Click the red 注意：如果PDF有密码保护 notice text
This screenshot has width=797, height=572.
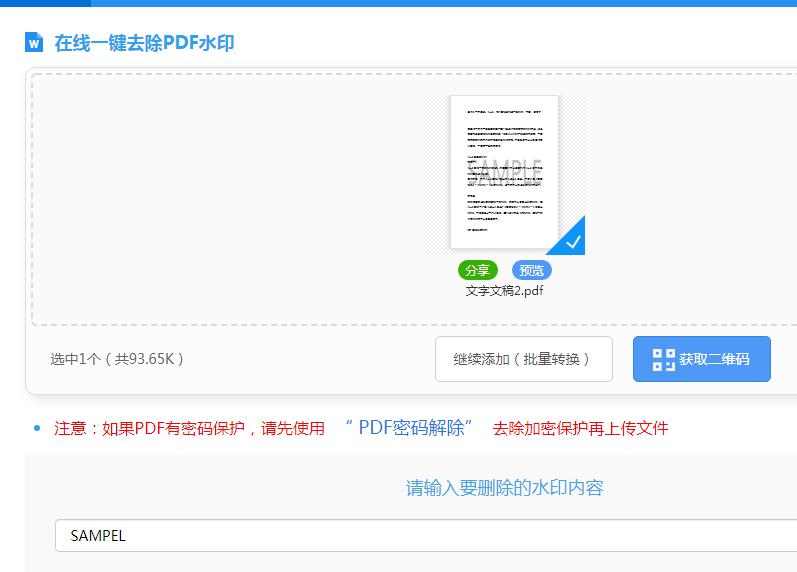pyautogui.click(x=189, y=428)
